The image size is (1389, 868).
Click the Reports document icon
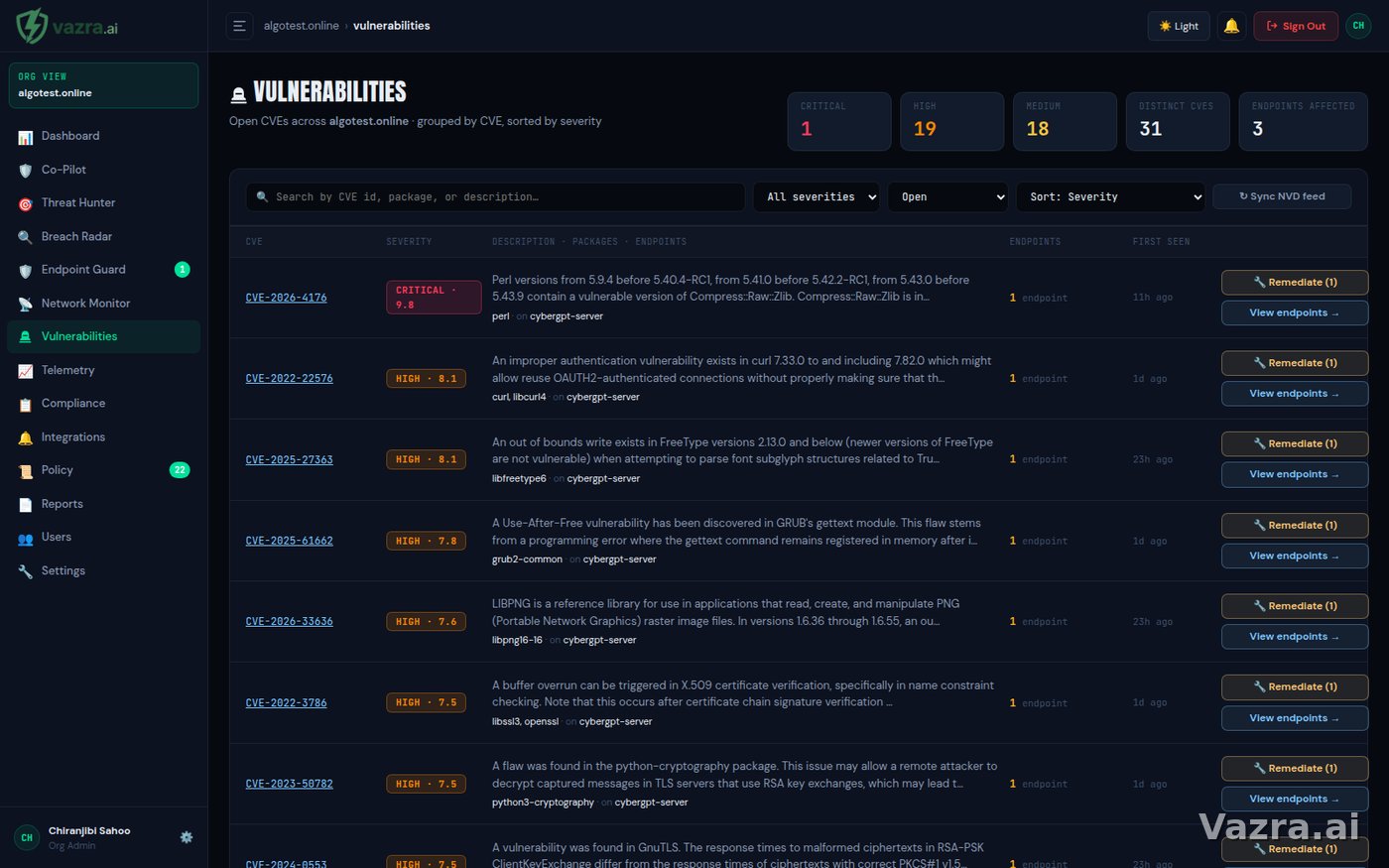[26, 505]
